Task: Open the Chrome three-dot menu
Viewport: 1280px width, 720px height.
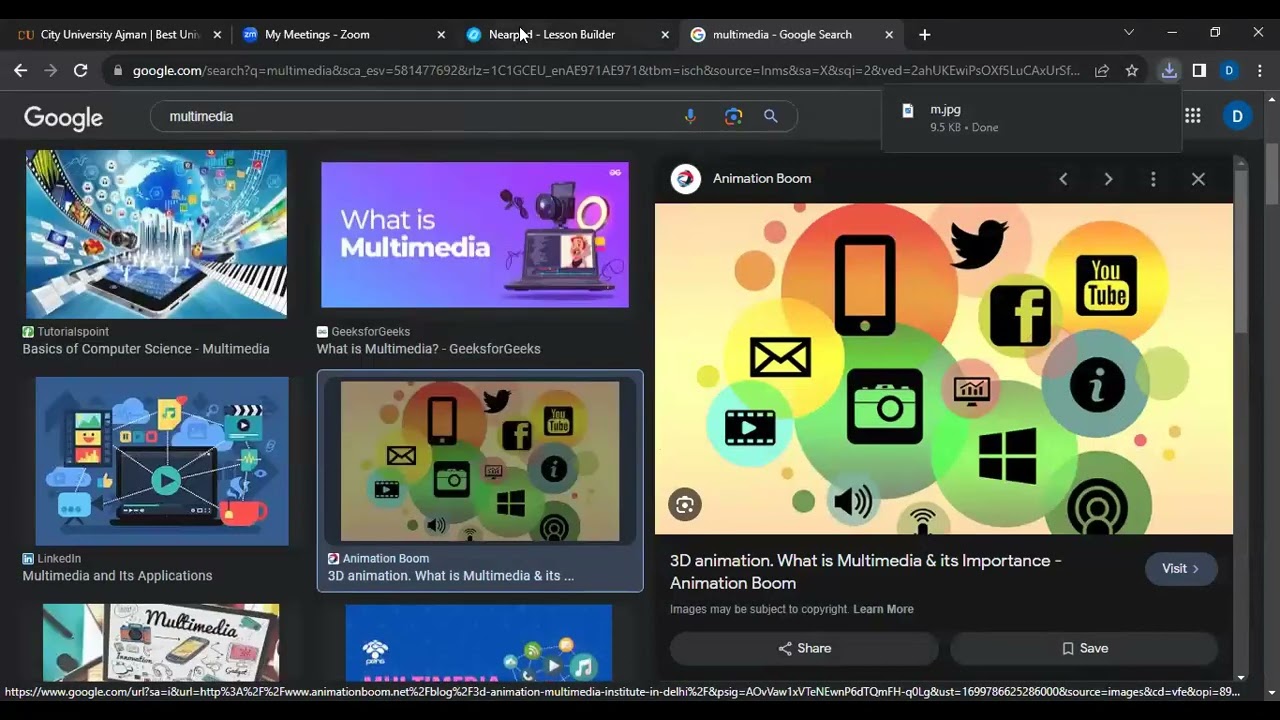Action: pos(1259,70)
